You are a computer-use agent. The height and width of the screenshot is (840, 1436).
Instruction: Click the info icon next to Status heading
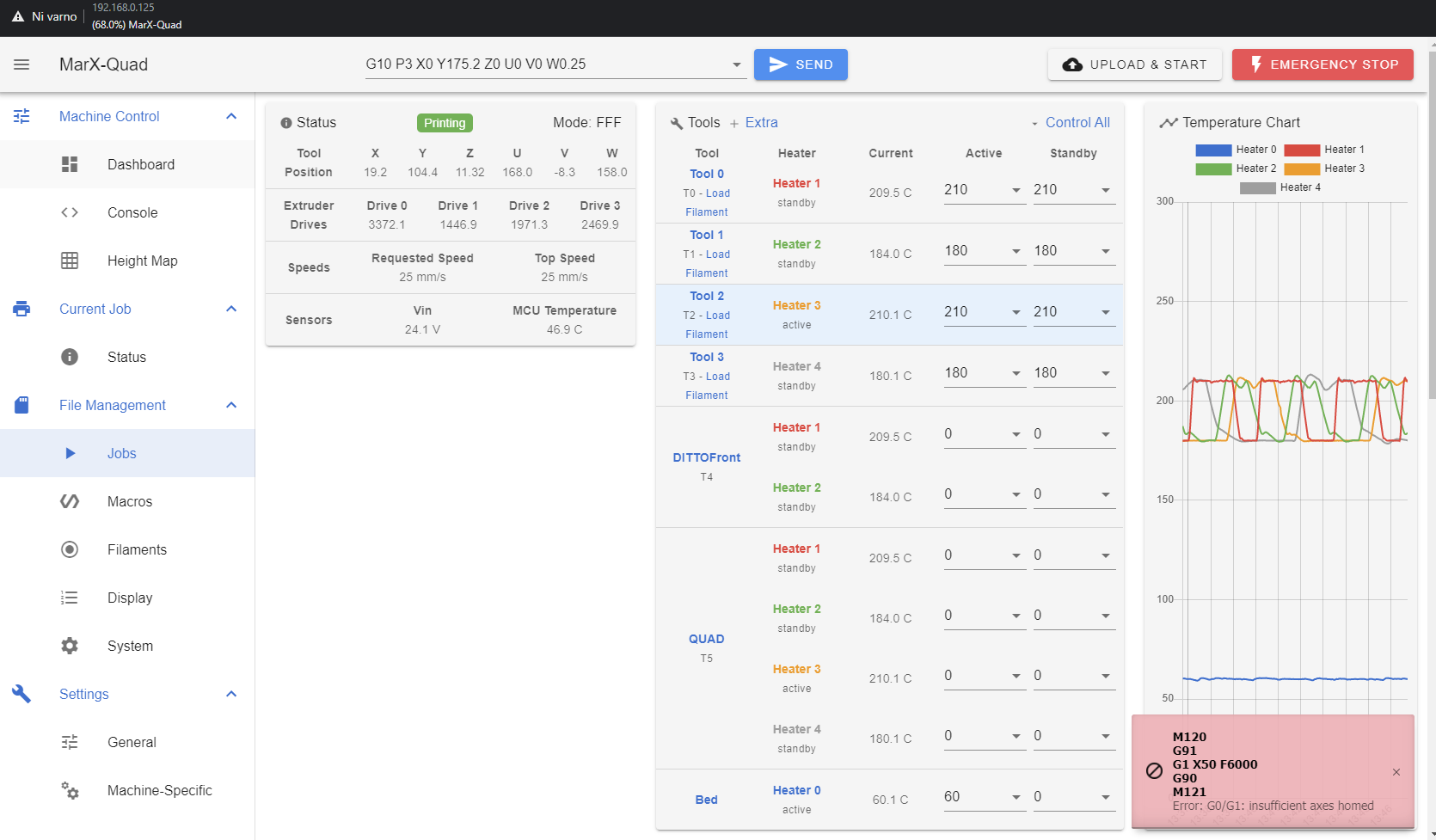(x=286, y=123)
